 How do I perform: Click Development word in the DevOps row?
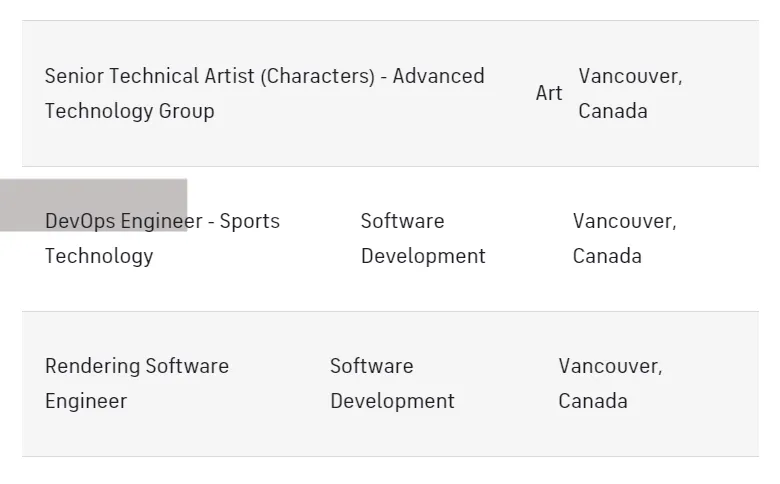point(423,256)
